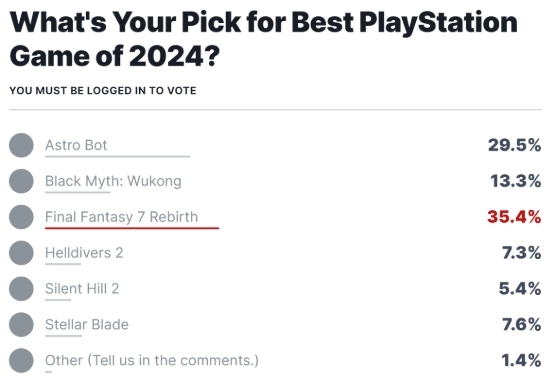Image resolution: width=555 pixels, height=385 pixels.
Task: Click the 29.5% percentage value
Action: 515,145
